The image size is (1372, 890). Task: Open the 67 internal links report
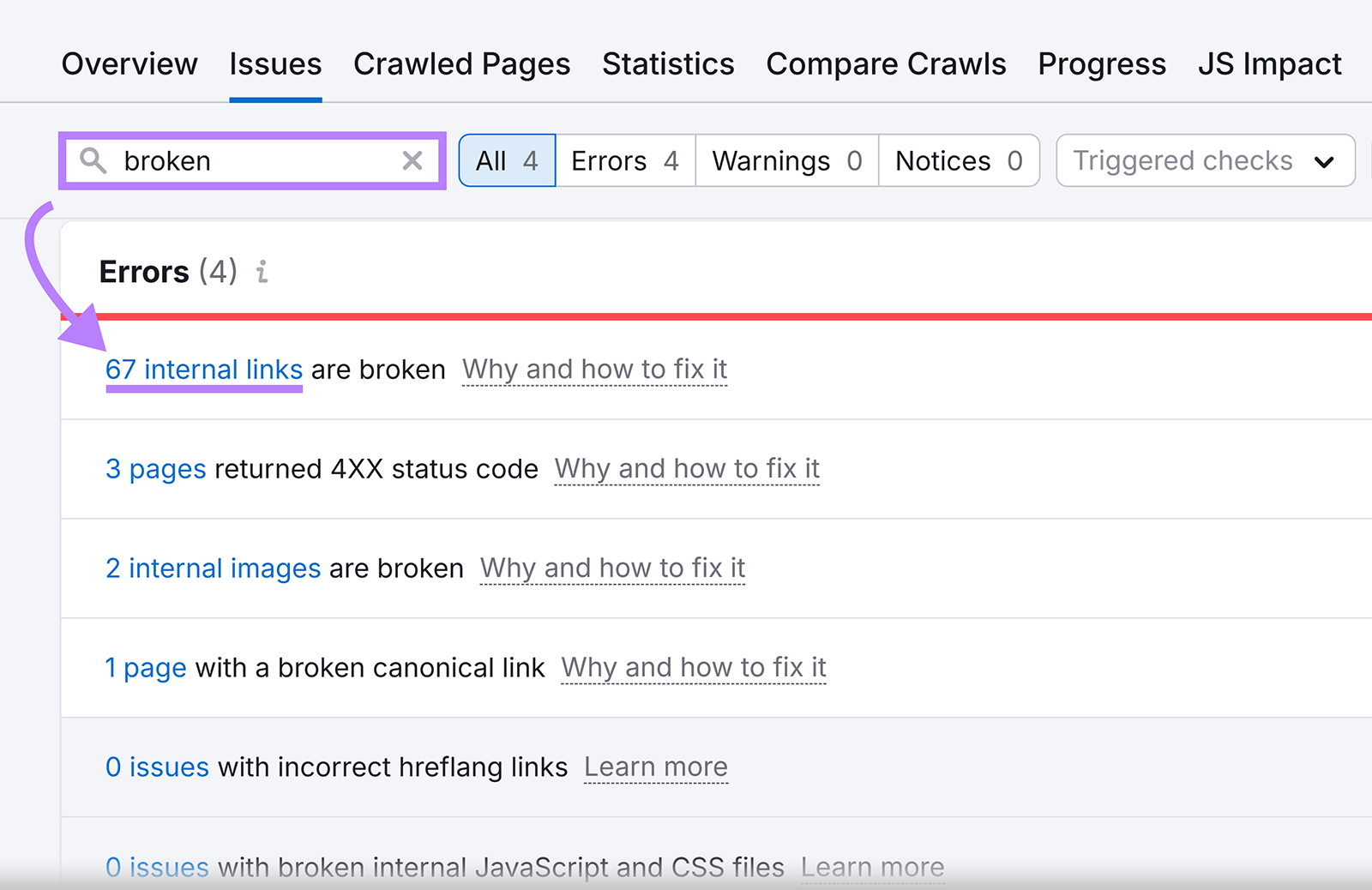(x=203, y=370)
